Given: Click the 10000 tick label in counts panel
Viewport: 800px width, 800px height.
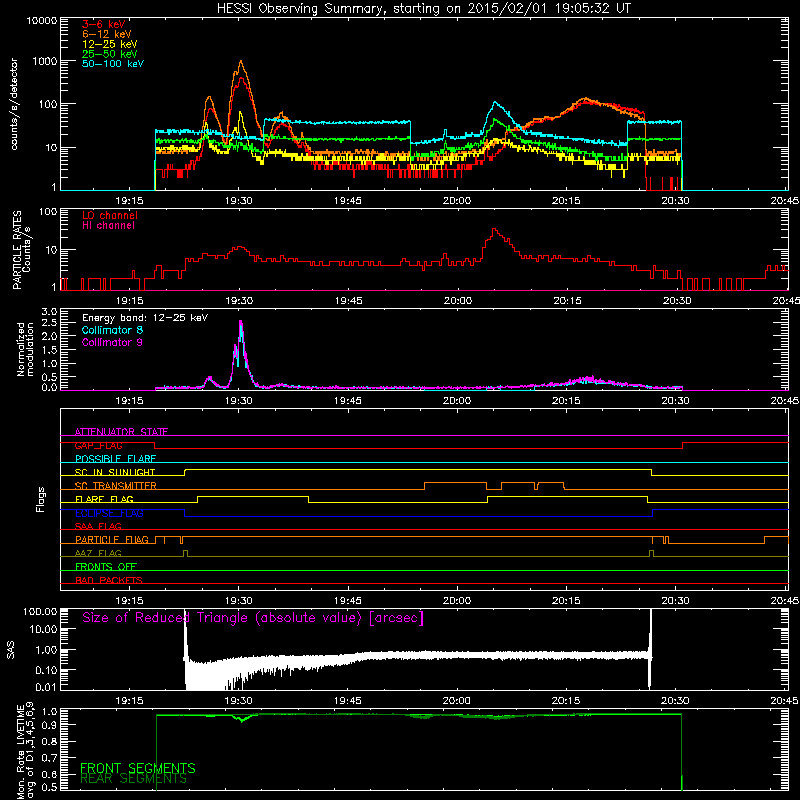Looking at the screenshot, I should click(x=42, y=21).
